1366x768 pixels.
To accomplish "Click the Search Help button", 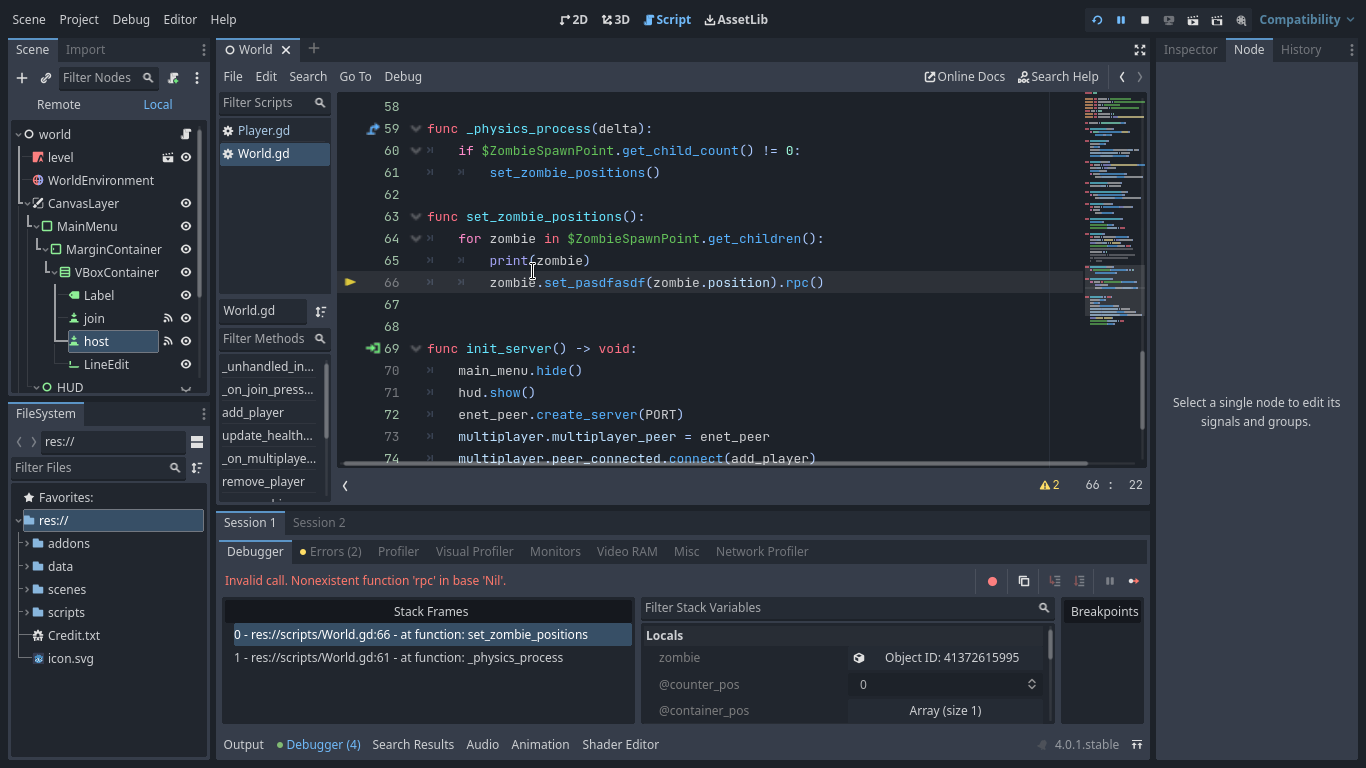I will [x=1058, y=76].
